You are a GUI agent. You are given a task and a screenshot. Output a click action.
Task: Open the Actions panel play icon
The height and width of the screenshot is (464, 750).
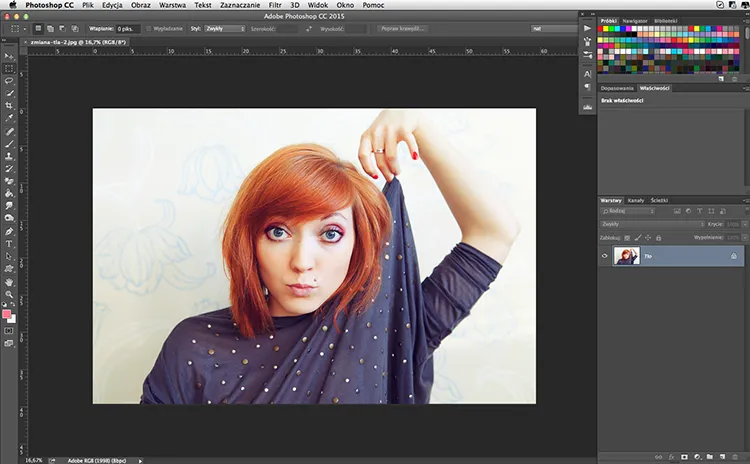(x=587, y=28)
